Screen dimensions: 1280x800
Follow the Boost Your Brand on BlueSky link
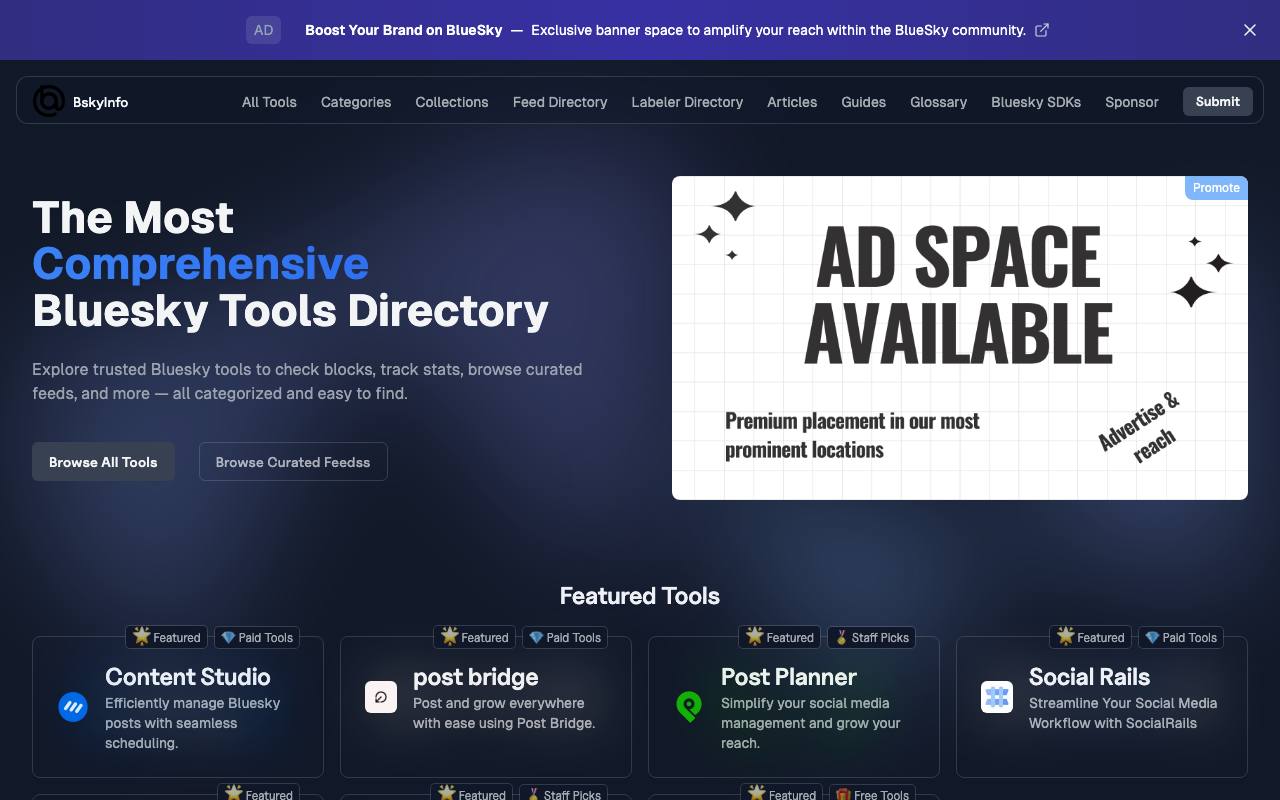coord(404,30)
